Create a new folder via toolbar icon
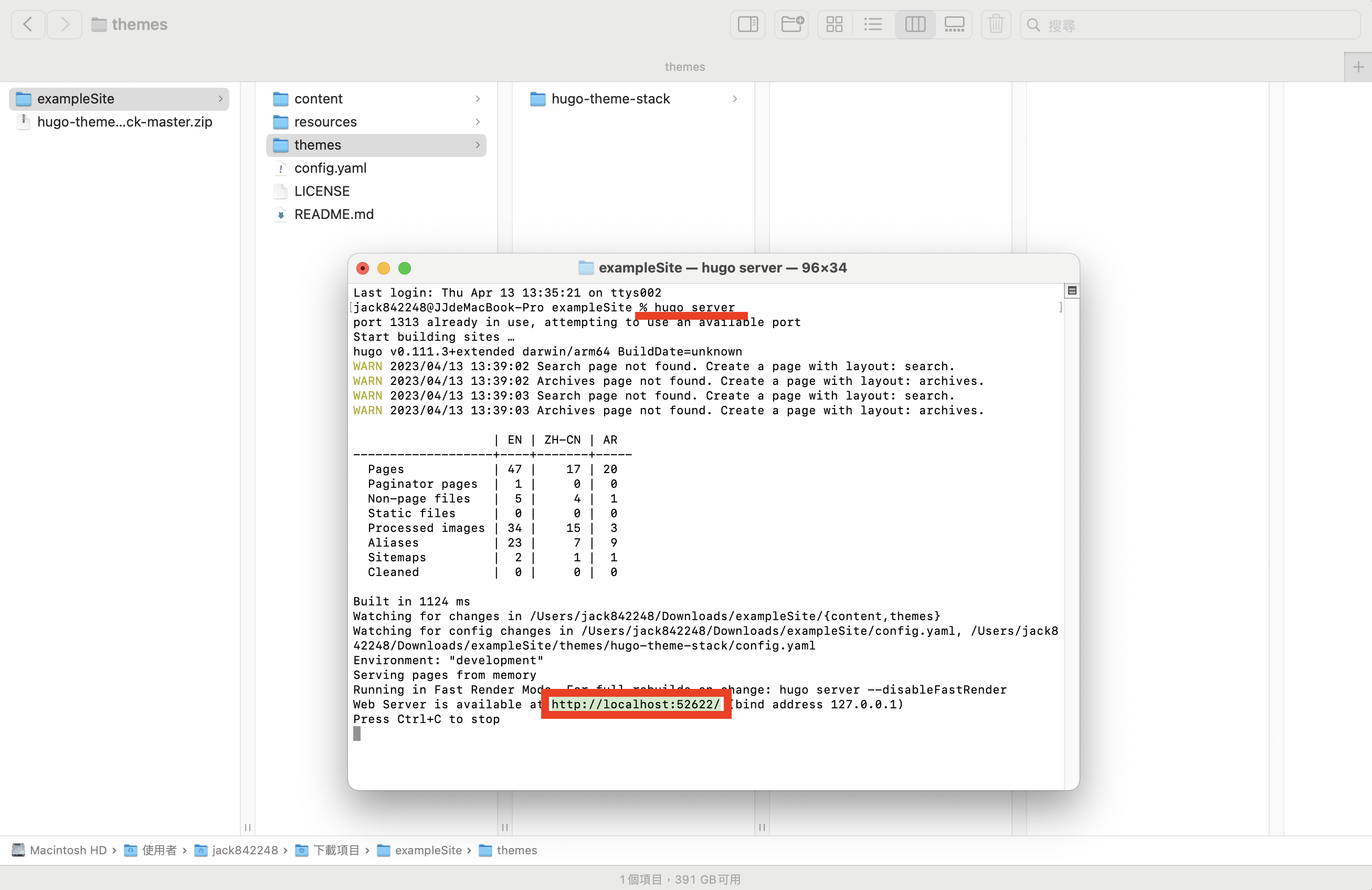Viewport: 1372px width, 890px height. coord(791,24)
